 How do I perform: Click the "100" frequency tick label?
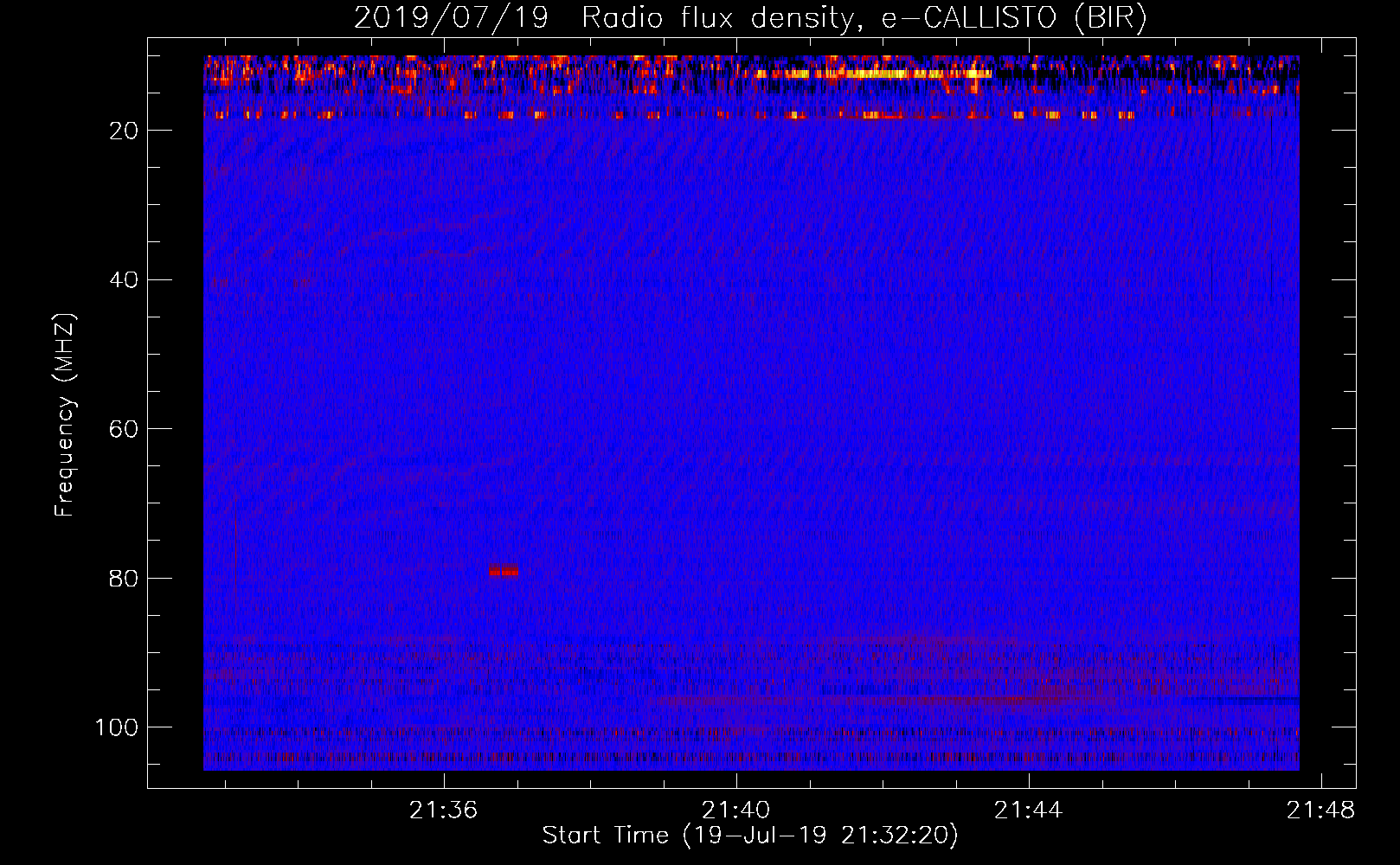click(117, 727)
